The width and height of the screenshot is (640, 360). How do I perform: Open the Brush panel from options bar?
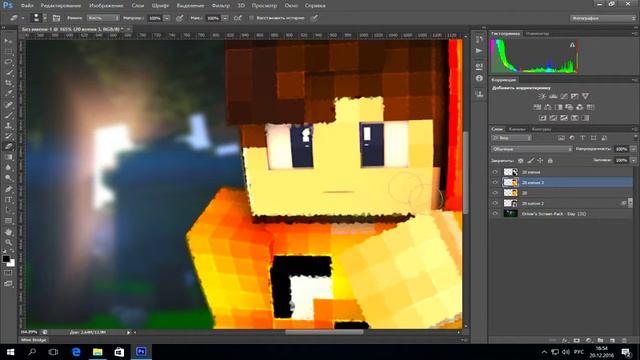tap(56, 18)
